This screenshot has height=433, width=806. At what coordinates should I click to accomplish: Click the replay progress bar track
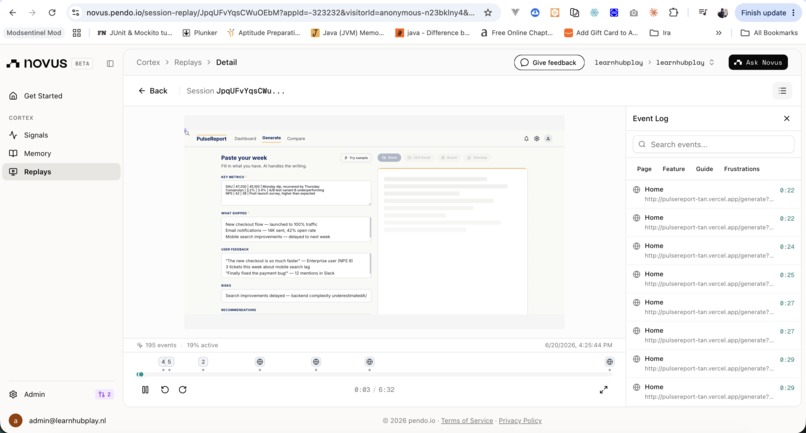(374, 374)
